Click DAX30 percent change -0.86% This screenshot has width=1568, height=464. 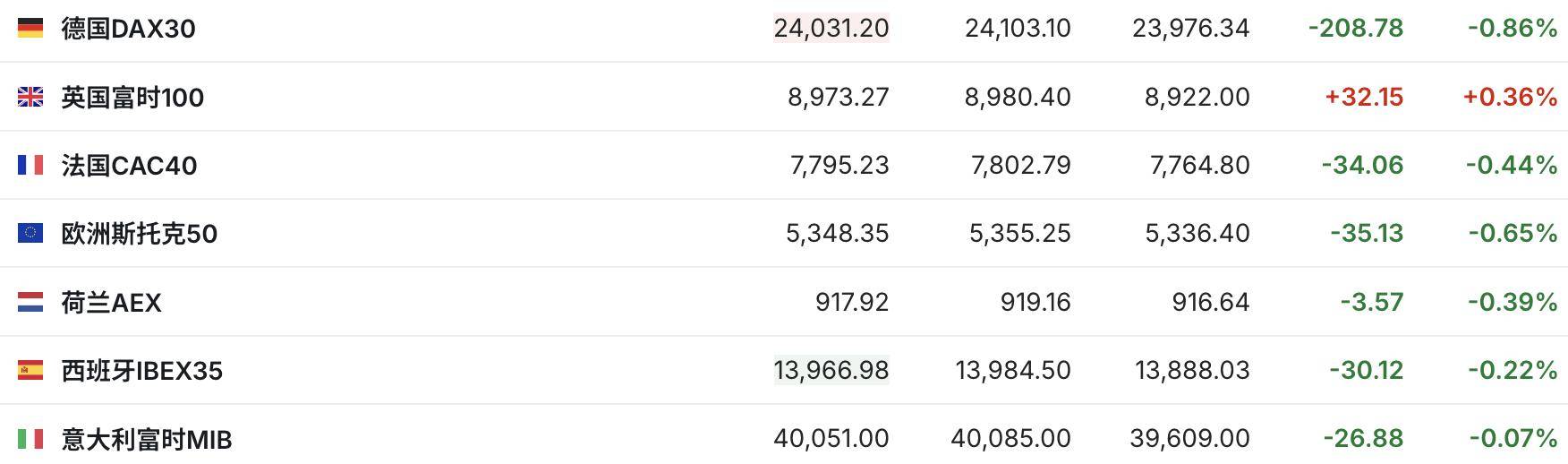click(x=1513, y=28)
